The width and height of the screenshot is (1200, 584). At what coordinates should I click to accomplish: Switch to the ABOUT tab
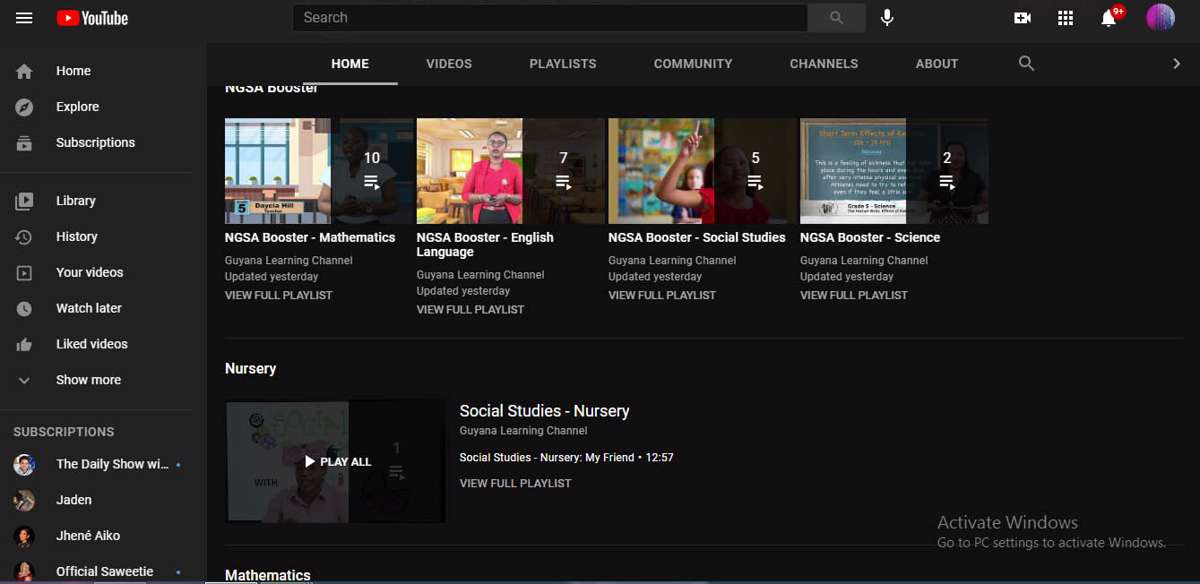tap(937, 63)
